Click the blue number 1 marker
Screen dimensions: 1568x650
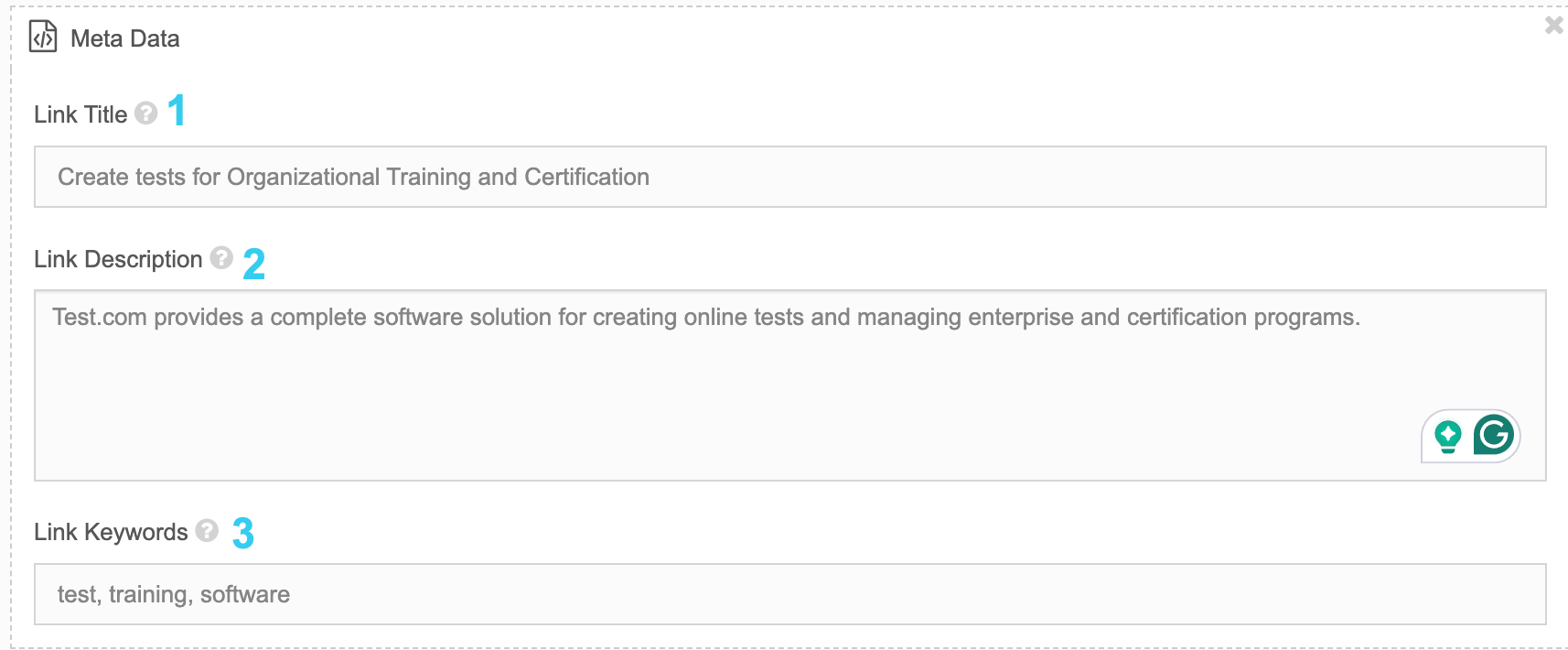click(177, 111)
